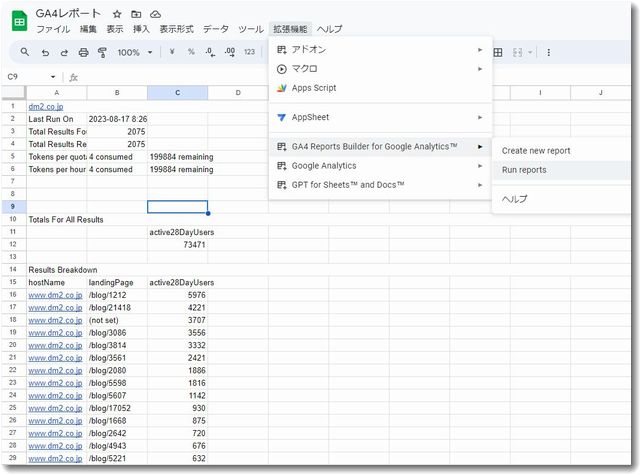The height and width of the screenshot is (474, 640).
Task: Star the GA4レポート document
Action: tap(117, 14)
